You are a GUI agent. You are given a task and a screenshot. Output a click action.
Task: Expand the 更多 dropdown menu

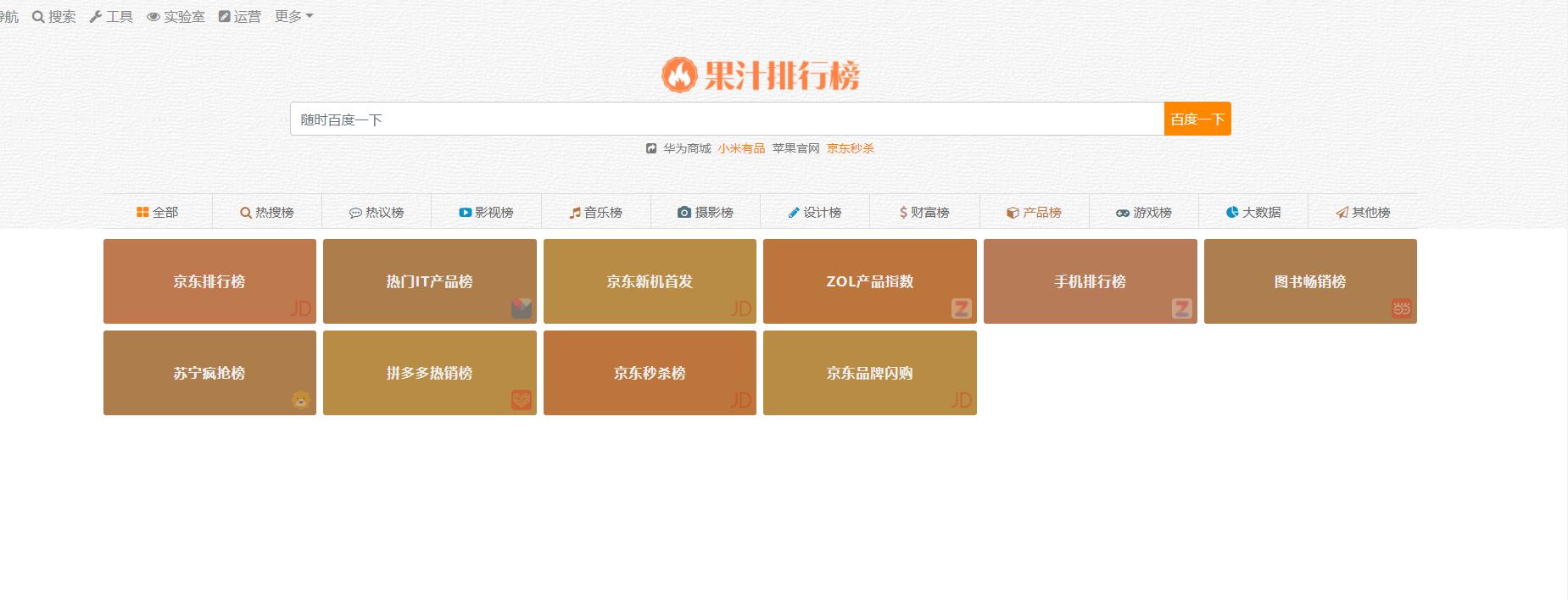(x=293, y=16)
